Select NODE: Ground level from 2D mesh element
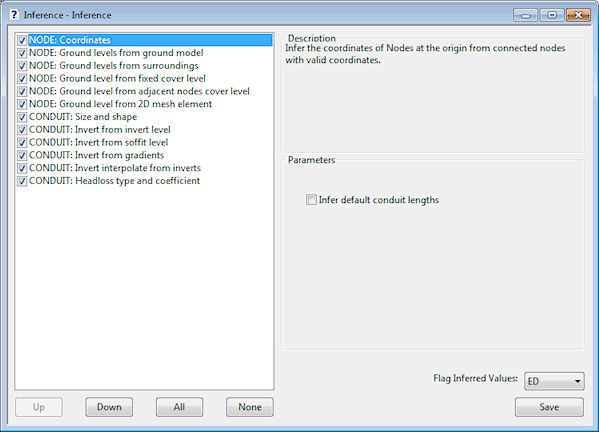 click(120, 104)
